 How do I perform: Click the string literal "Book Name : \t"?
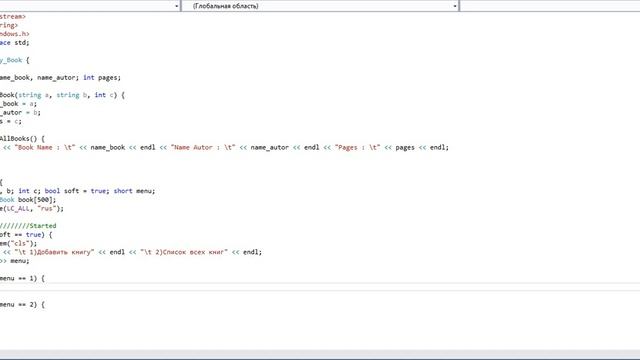45,147
